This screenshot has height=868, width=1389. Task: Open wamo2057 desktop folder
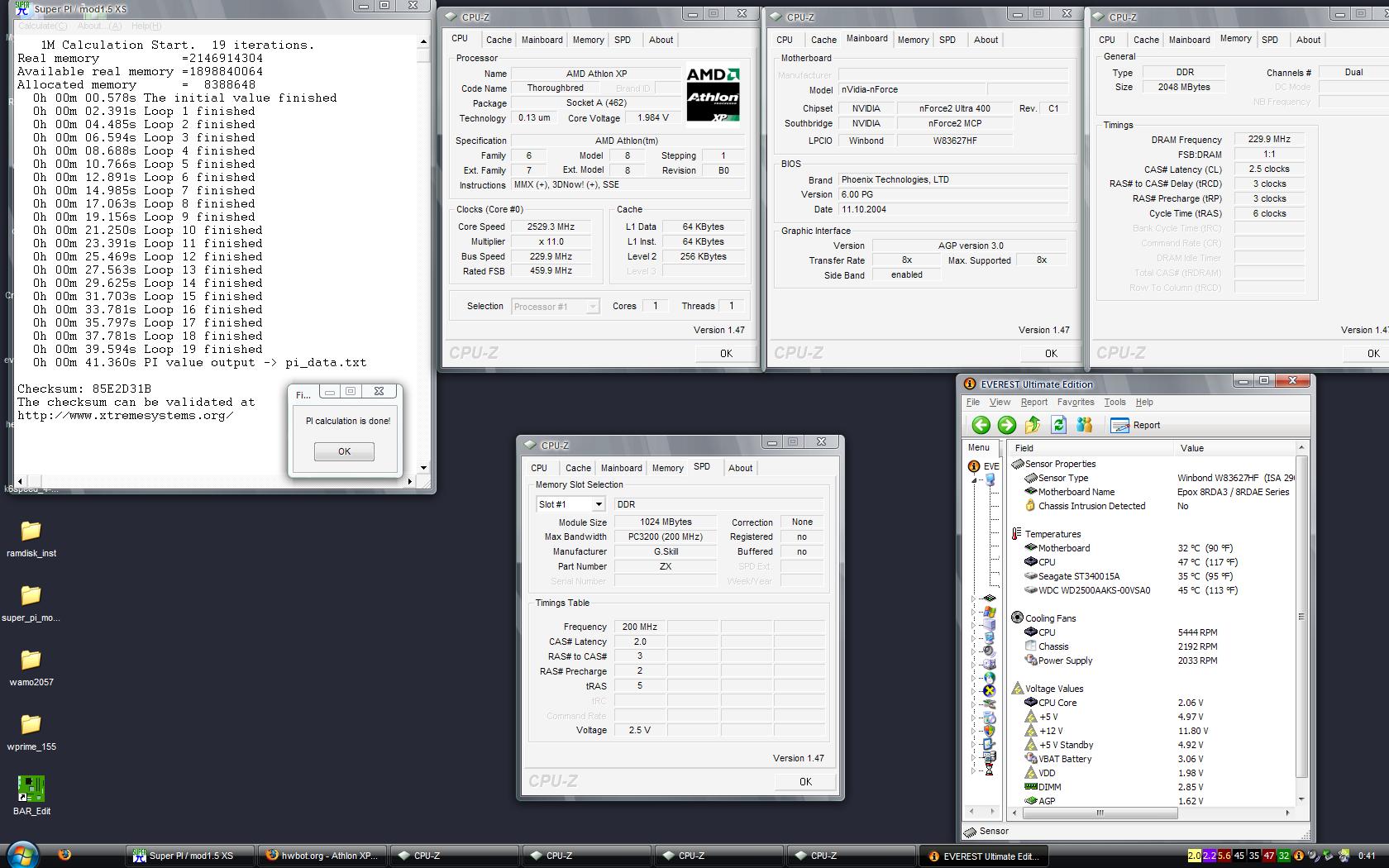click(31, 668)
